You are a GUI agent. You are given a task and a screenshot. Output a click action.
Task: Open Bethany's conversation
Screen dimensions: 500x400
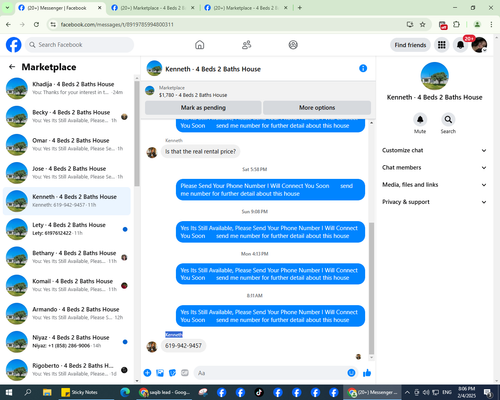pyautogui.click(x=67, y=257)
